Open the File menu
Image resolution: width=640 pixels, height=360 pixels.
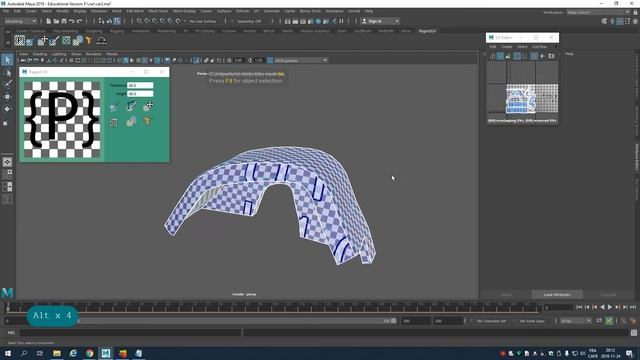pyautogui.click(x=6, y=11)
